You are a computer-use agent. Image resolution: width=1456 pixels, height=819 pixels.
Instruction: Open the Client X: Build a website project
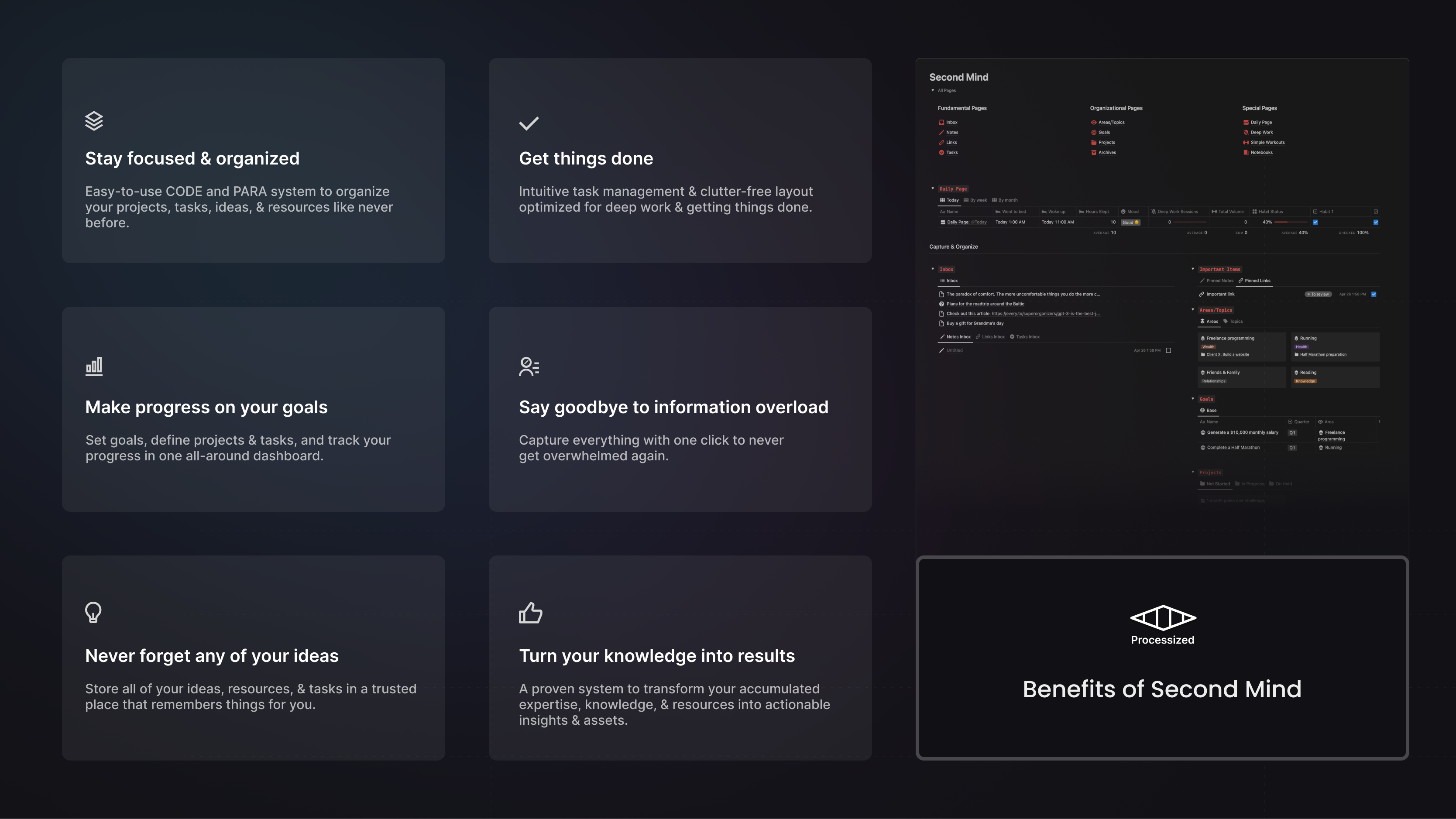1225,355
